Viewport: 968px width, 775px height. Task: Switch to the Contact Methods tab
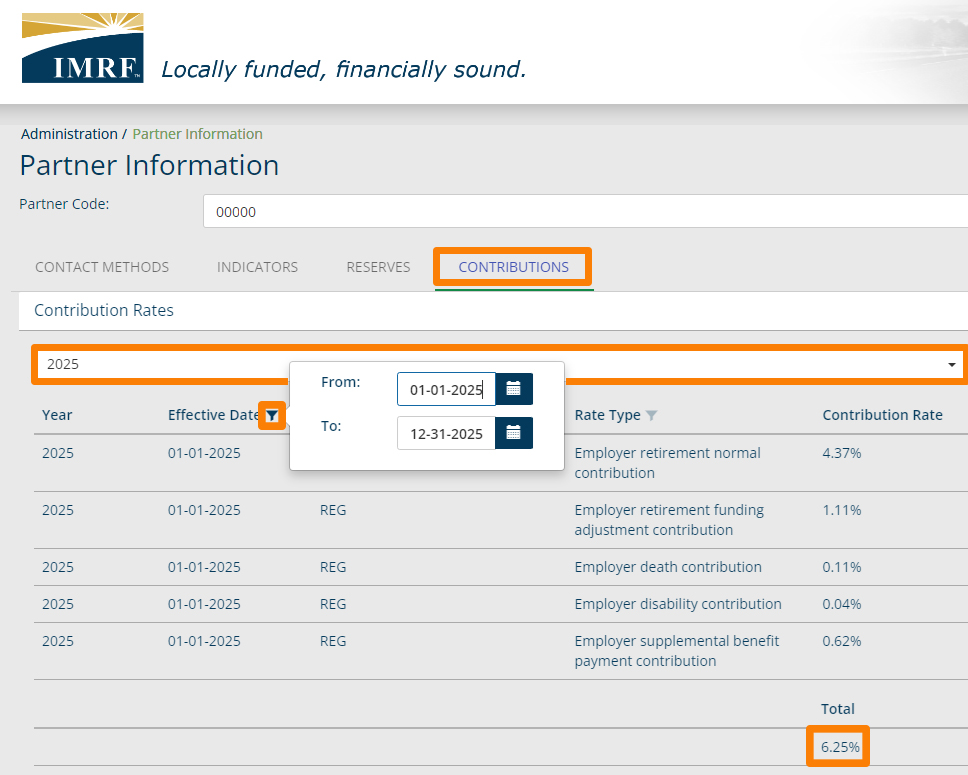click(102, 267)
